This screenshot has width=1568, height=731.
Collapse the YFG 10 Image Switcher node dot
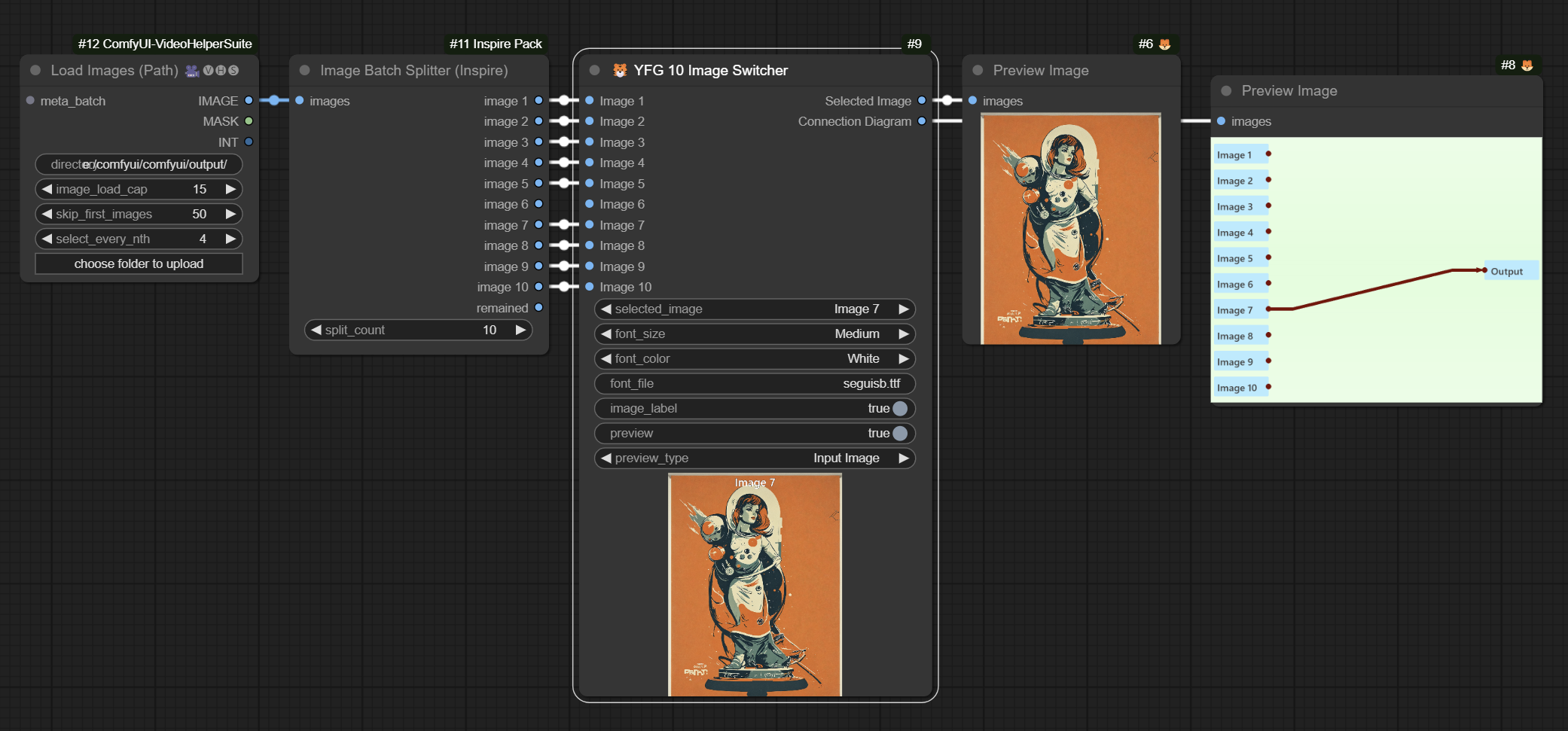click(x=595, y=70)
